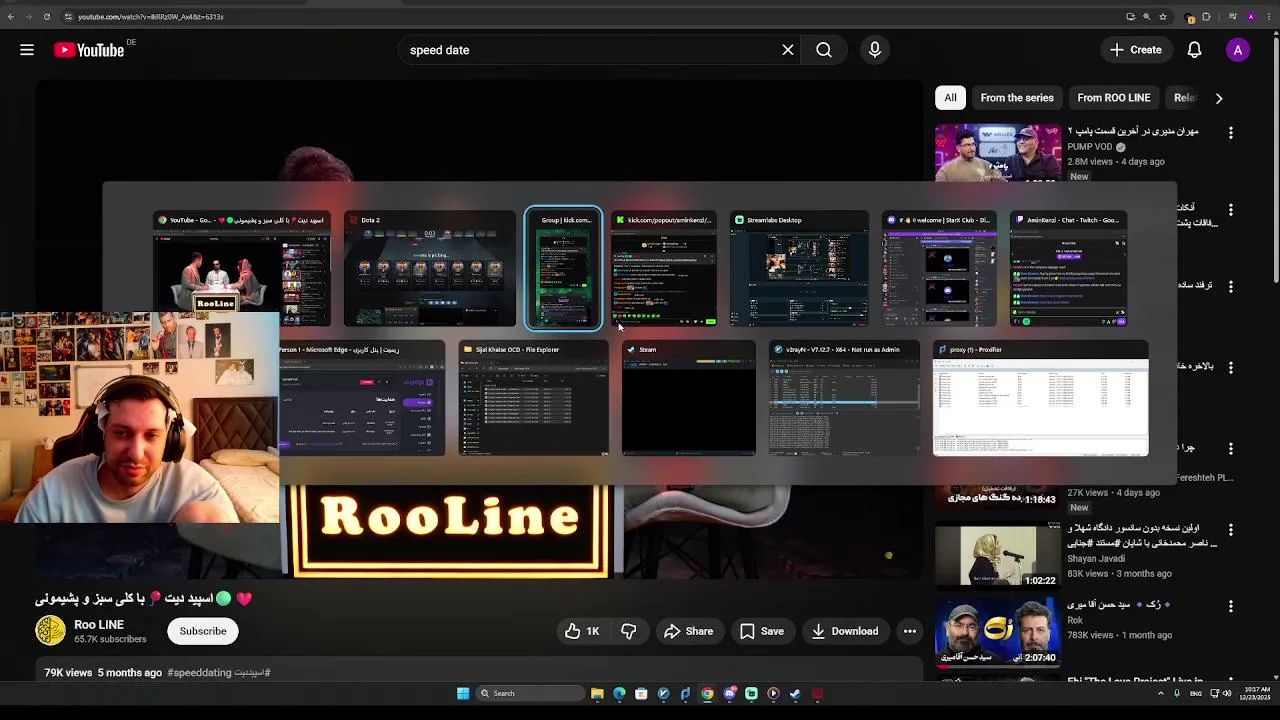Open the taskbar clock showing 10:17 AM
Image resolution: width=1280 pixels, height=720 pixels.
pyautogui.click(x=1256, y=693)
